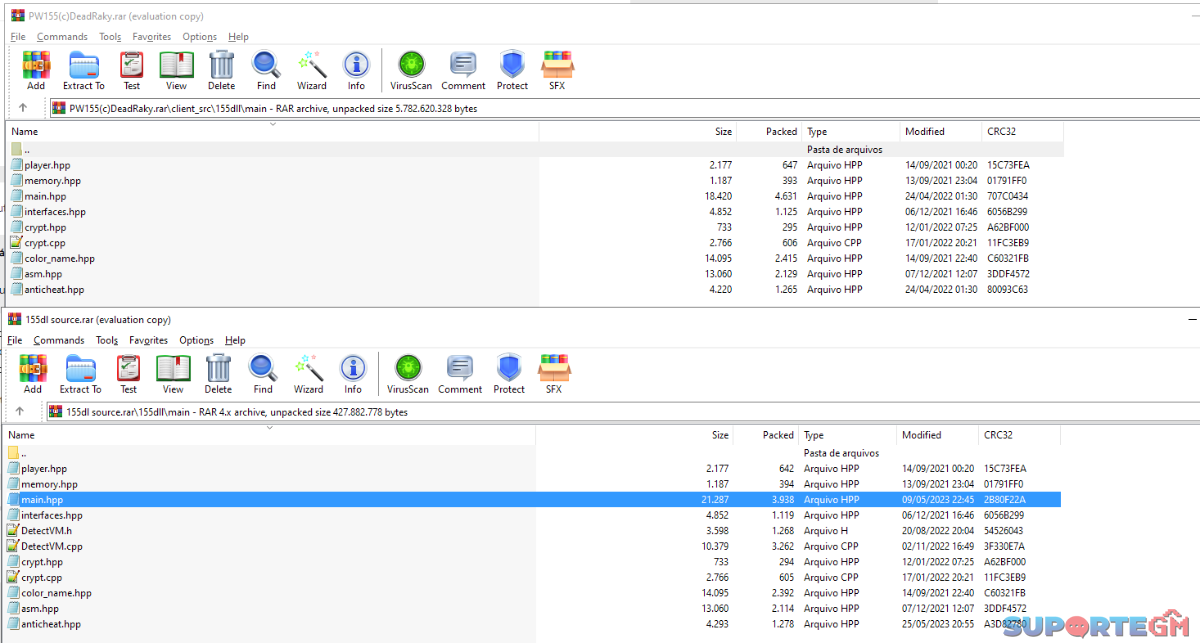Open Tools menu in 155dl source window
Image resolution: width=1200 pixels, height=643 pixels.
[x=107, y=340]
